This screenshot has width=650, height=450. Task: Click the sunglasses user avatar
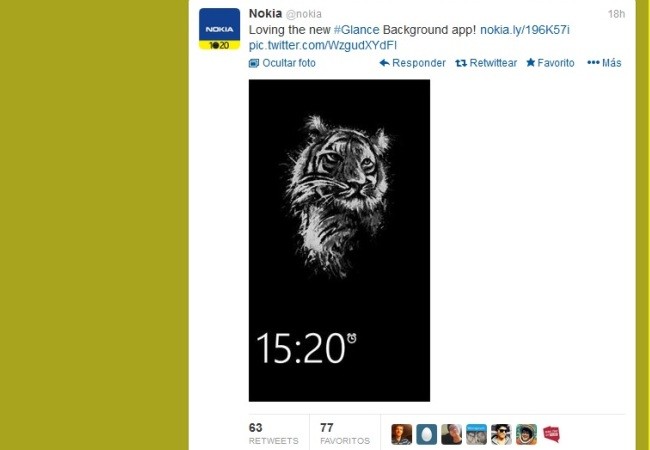click(501, 434)
